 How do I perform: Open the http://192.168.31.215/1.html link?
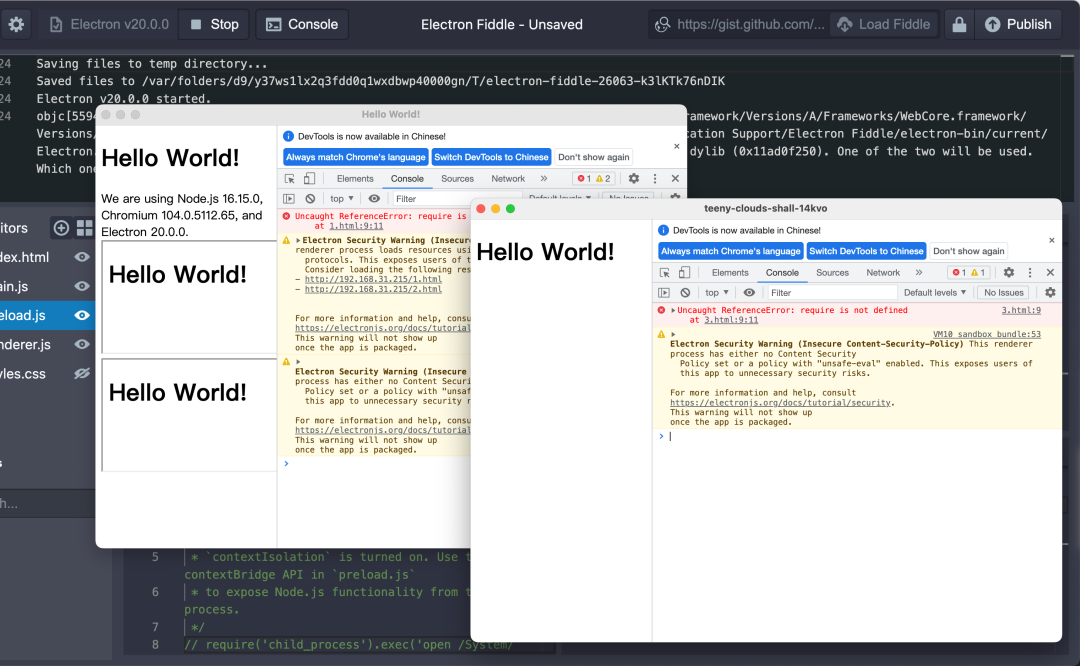pos(373,279)
